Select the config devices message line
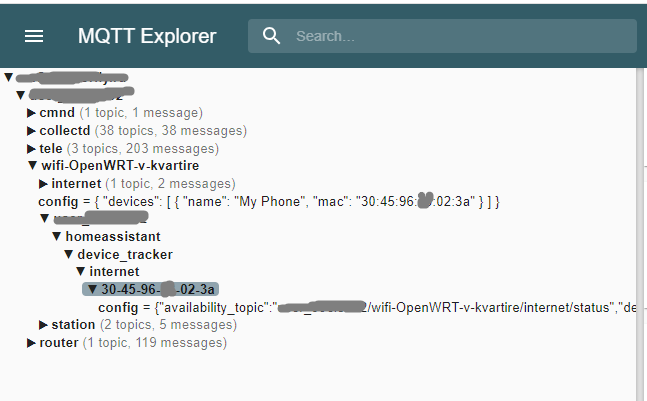This screenshot has width=647, height=401. (260, 202)
